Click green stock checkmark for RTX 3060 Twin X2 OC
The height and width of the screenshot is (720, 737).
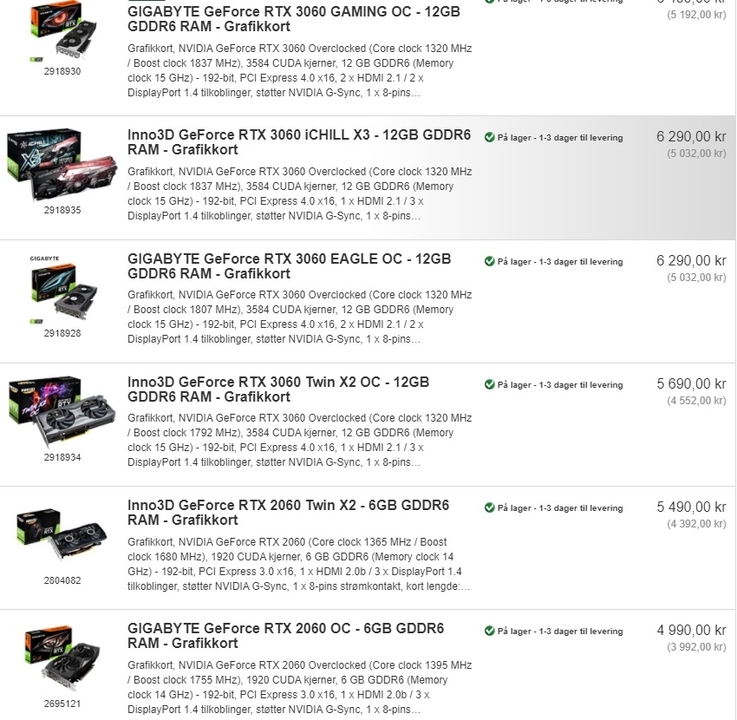click(x=489, y=384)
